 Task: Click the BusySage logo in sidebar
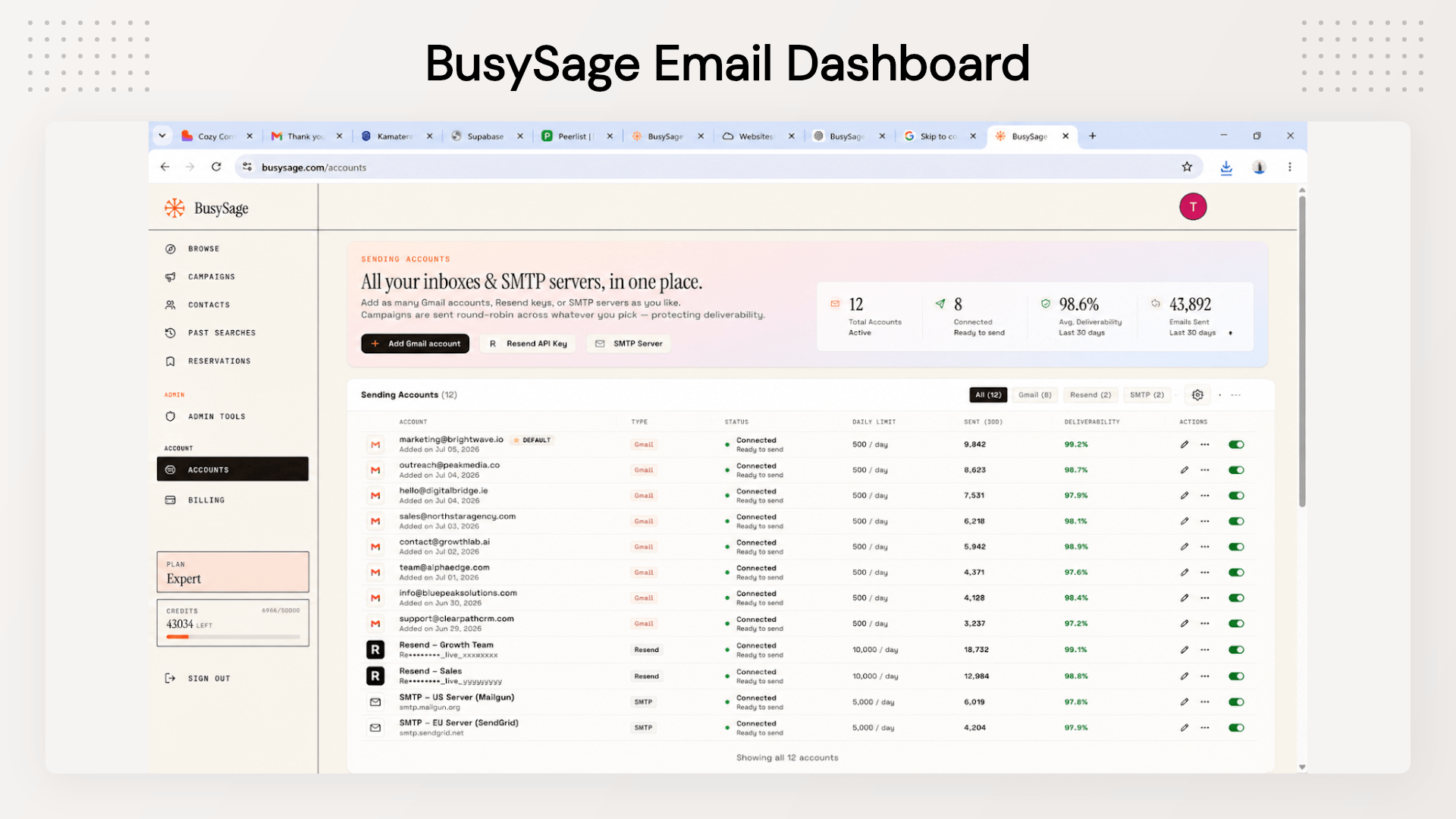tap(206, 209)
